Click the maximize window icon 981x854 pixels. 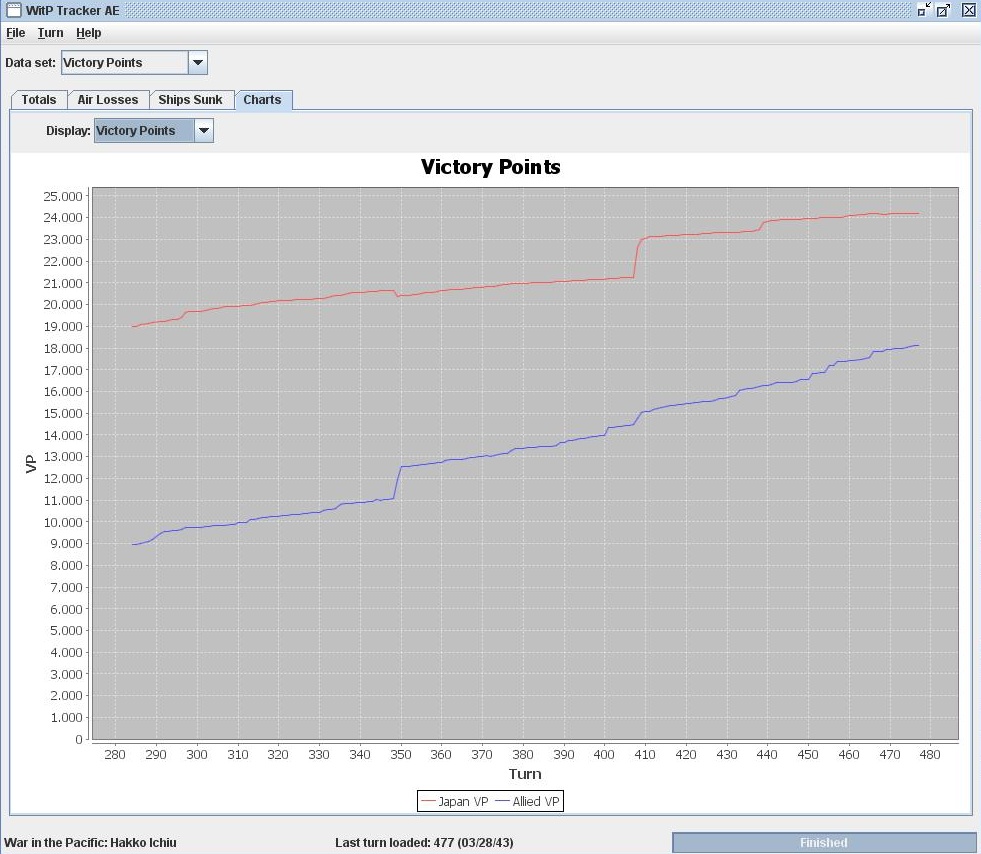[x=943, y=10]
